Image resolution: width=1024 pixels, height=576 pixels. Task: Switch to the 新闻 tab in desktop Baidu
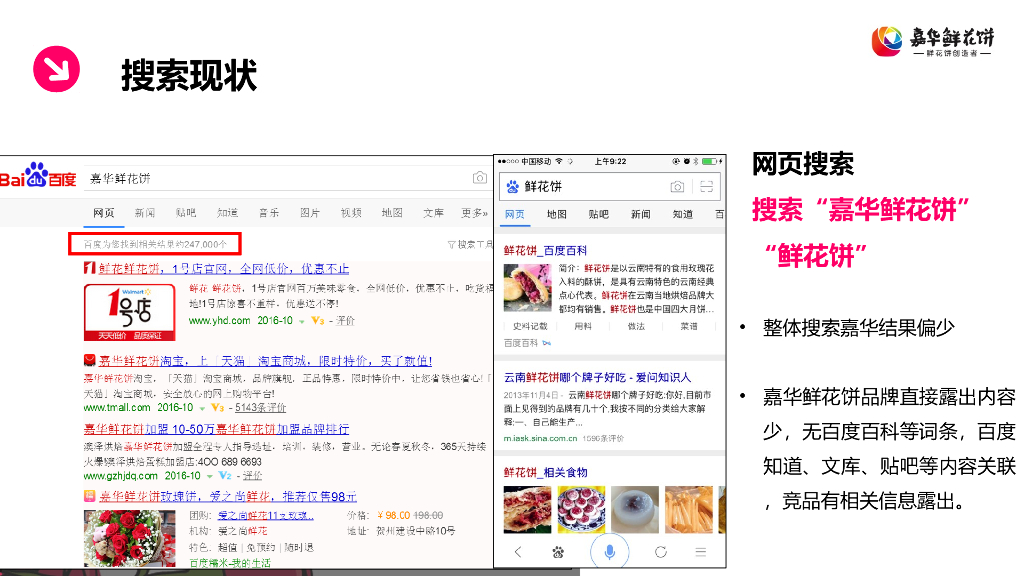coord(144,213)
